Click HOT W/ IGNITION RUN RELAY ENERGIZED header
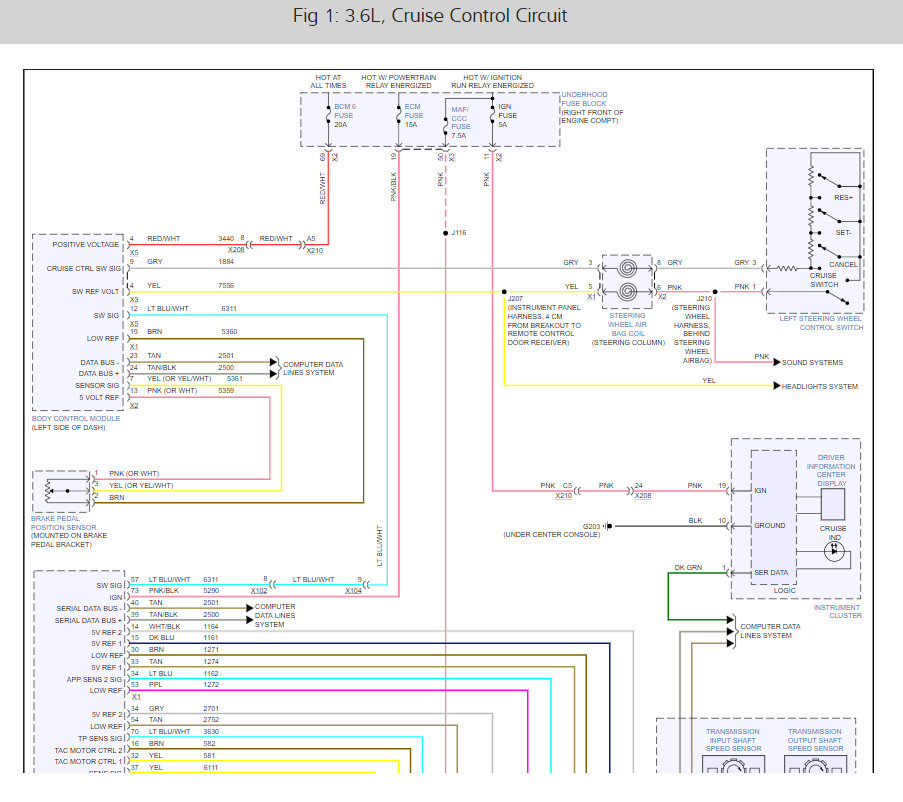903x802 pixels. [x=492, y=81]
